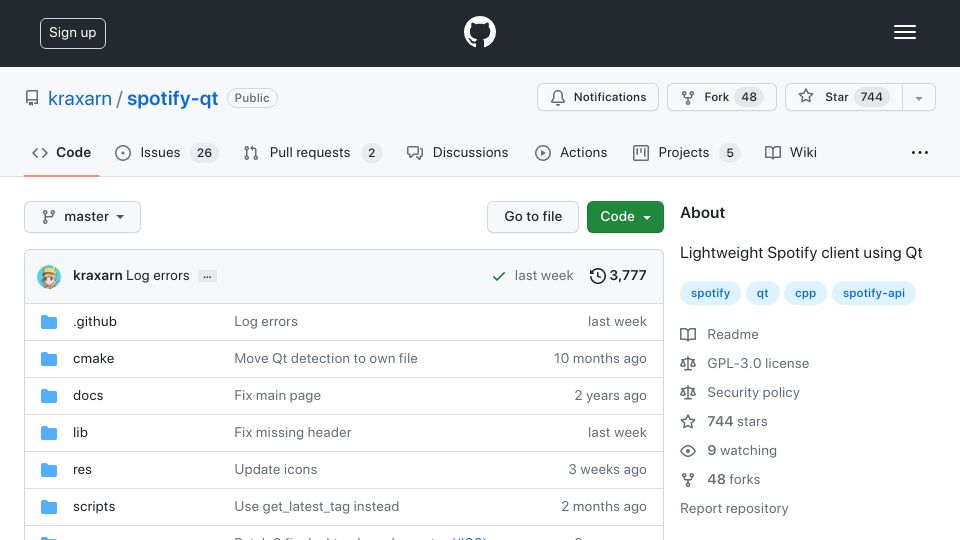Open the Log errors latest commit message
This screenshot has width=960, height=540.
pyautogui.click(x=157, y=276)
